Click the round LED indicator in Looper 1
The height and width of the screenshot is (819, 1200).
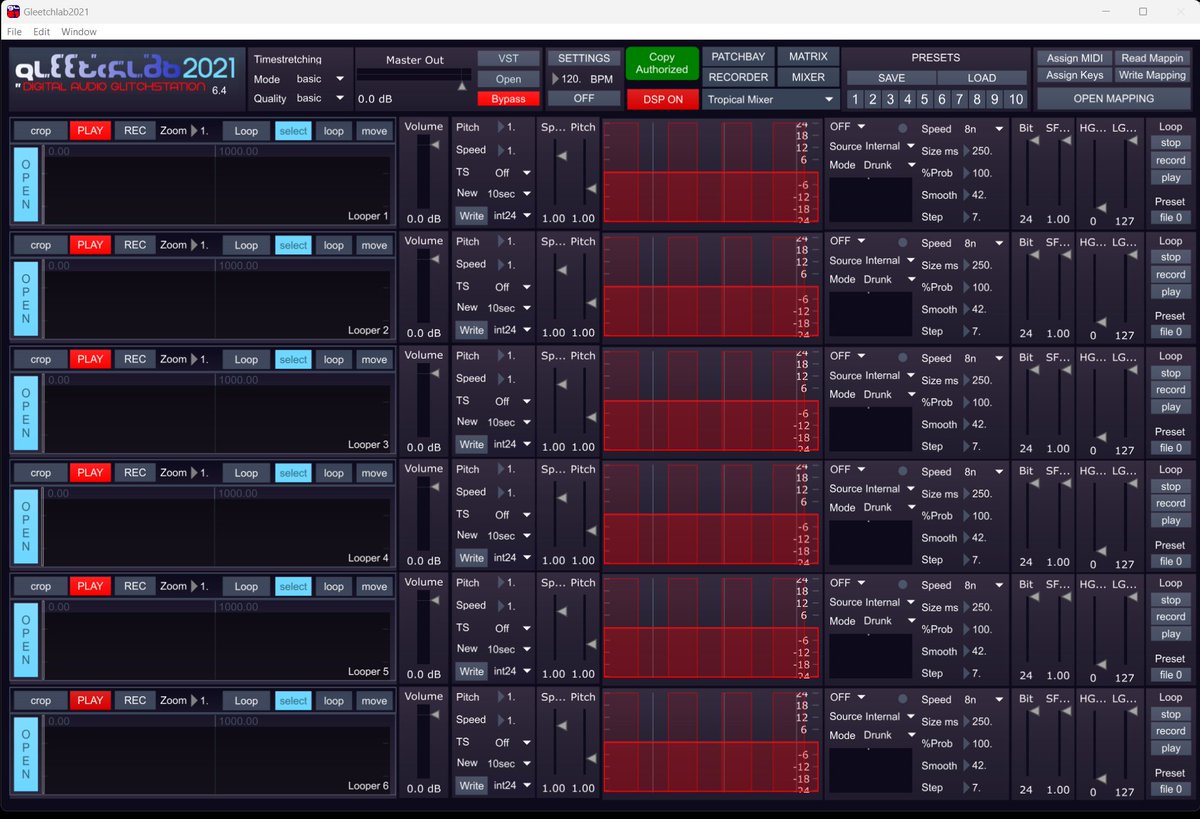coord(903,128)
